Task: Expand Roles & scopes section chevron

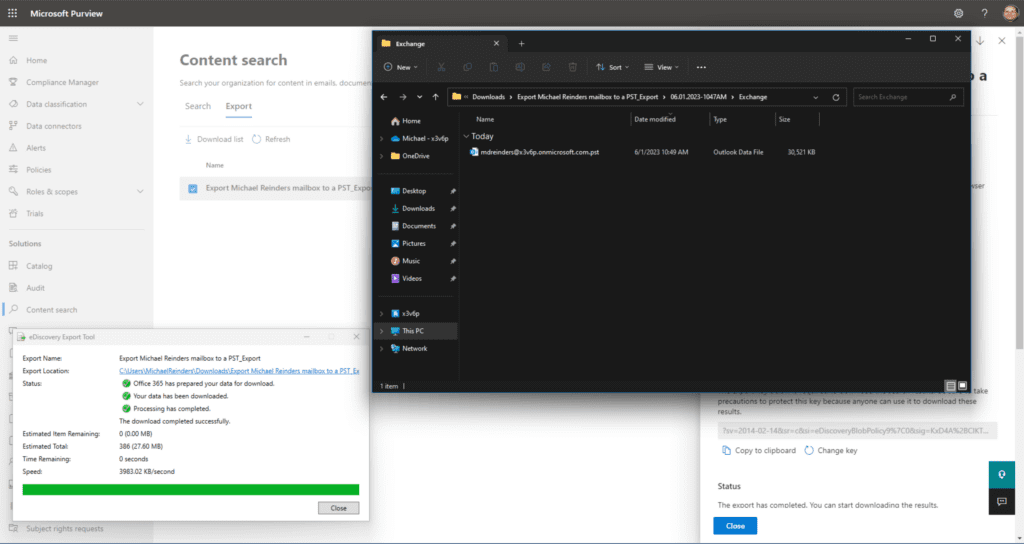Action: [x=140, y=191]
